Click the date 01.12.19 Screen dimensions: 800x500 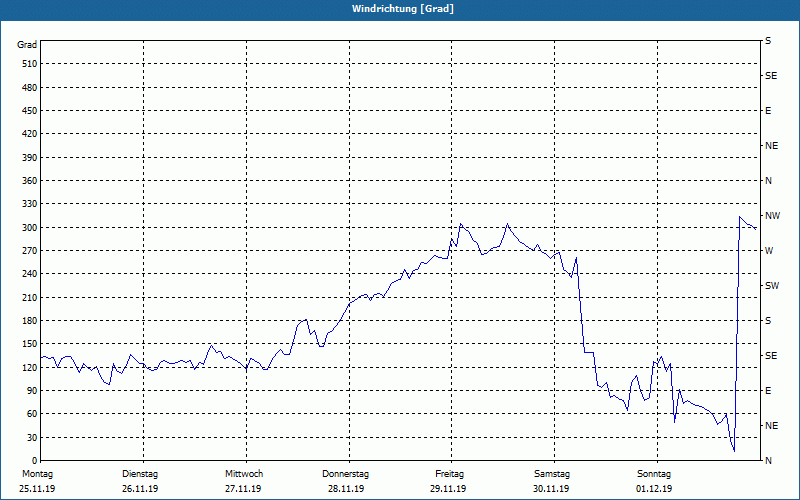(x=654, y=489)
